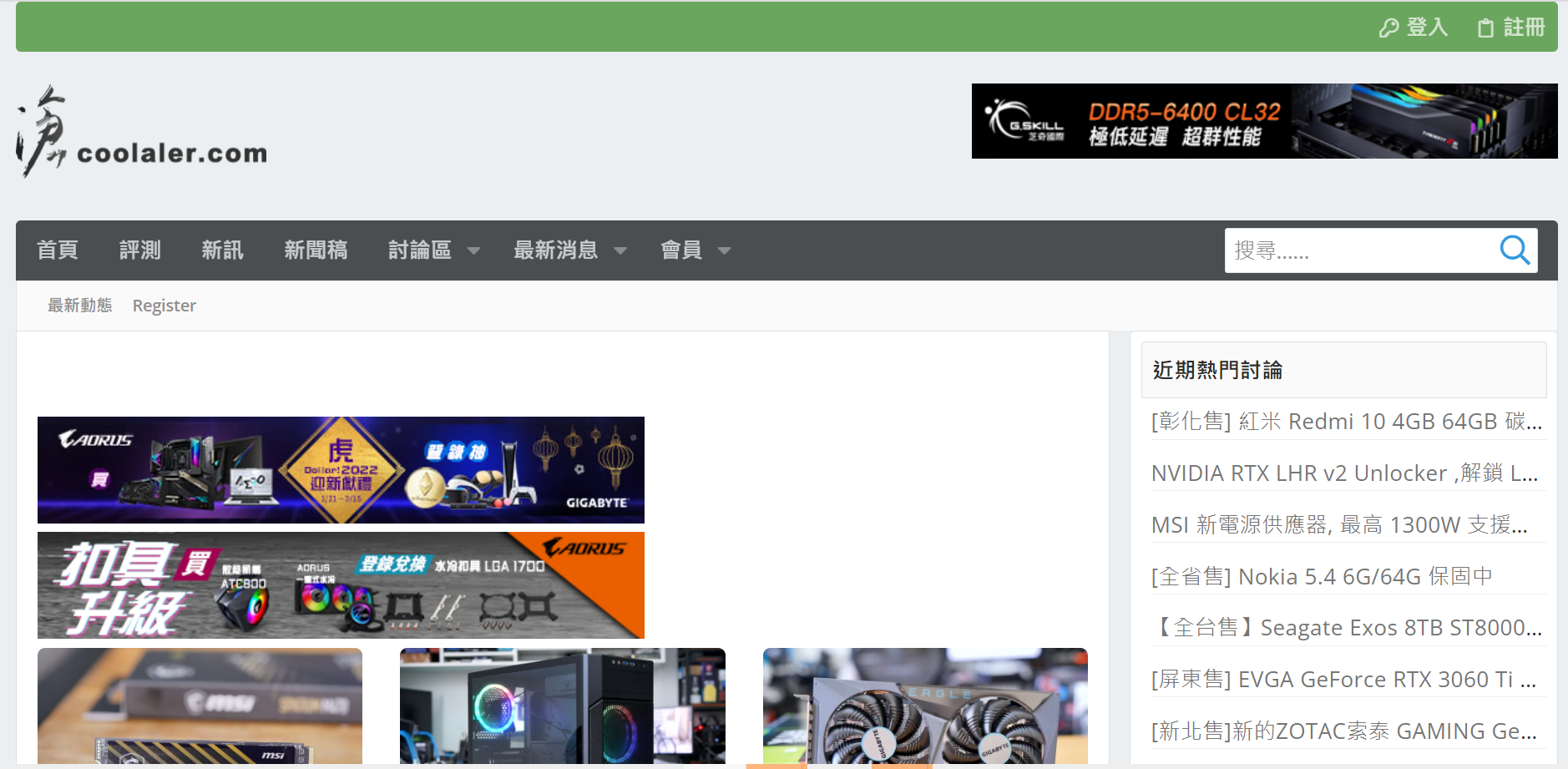
Task: Open the 最新消息 menu item
Action: coord(556,250)
